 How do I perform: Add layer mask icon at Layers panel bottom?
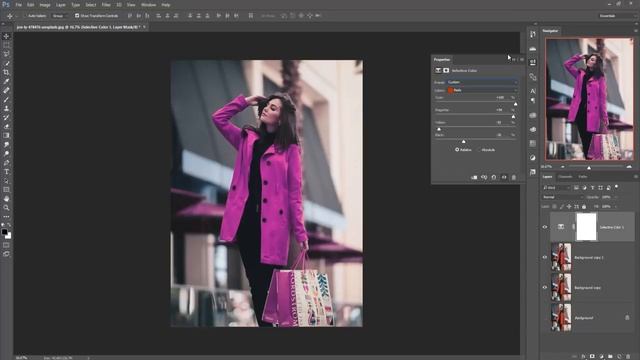[592, 356]
